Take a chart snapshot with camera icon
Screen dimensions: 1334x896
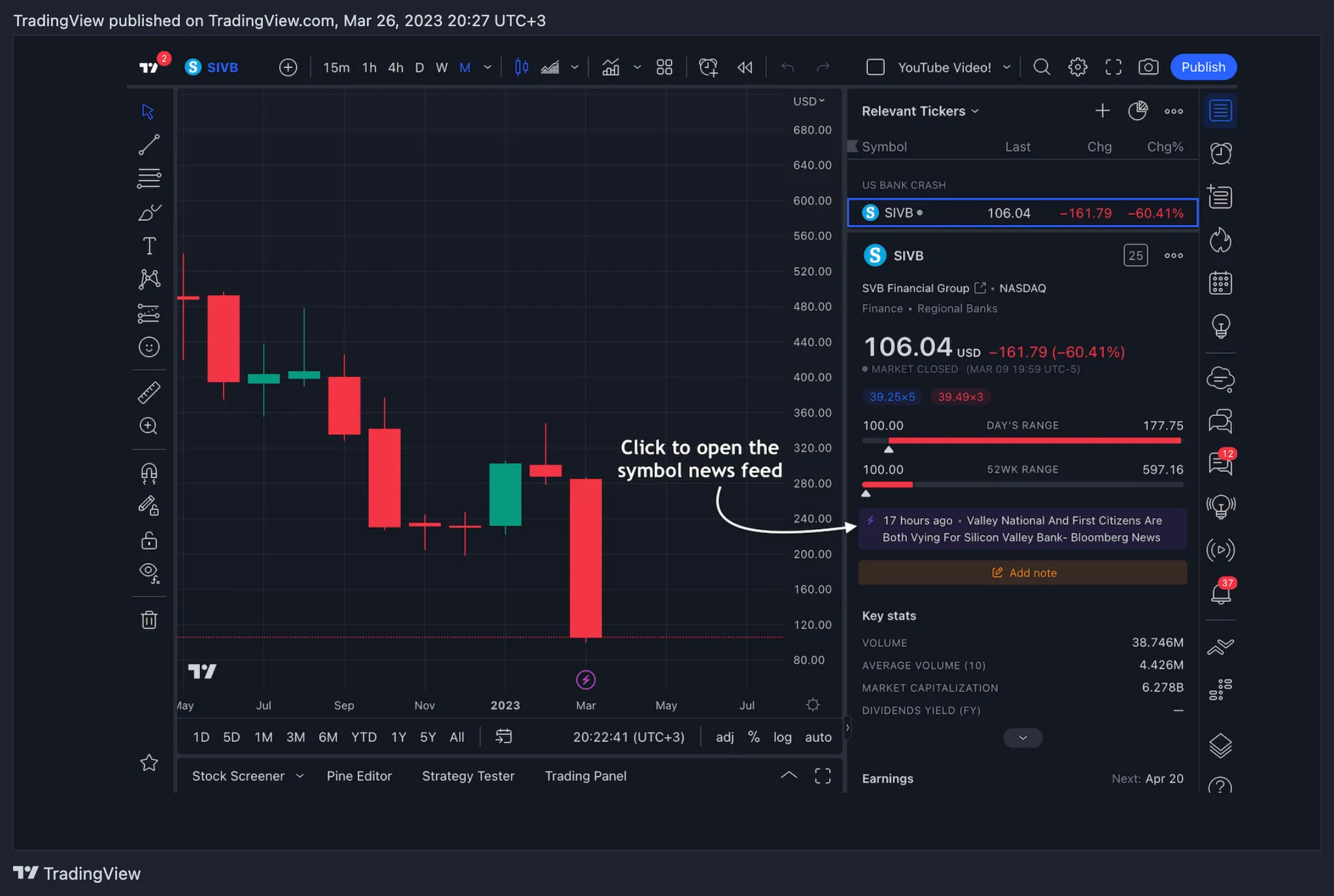[x=1148, y=67]
